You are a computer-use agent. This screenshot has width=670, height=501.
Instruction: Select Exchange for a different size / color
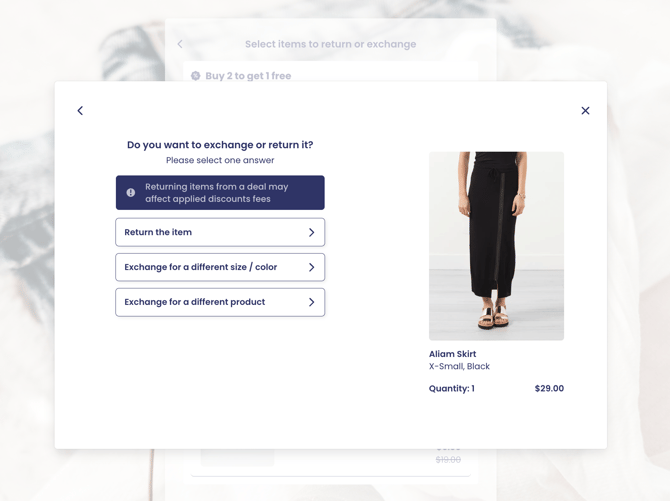coord(220,267)
